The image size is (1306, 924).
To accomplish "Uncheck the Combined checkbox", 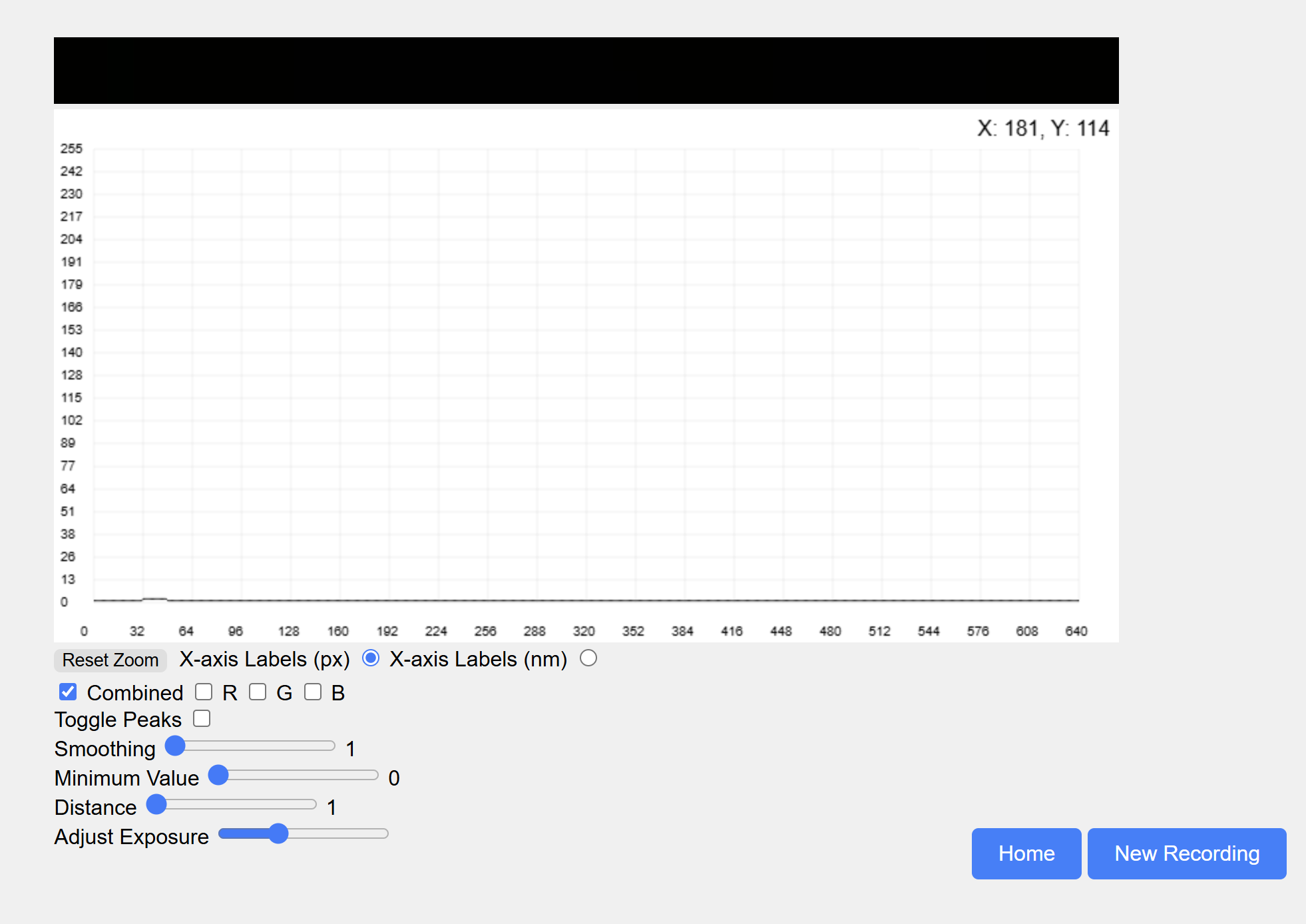I will click(68, 692).
